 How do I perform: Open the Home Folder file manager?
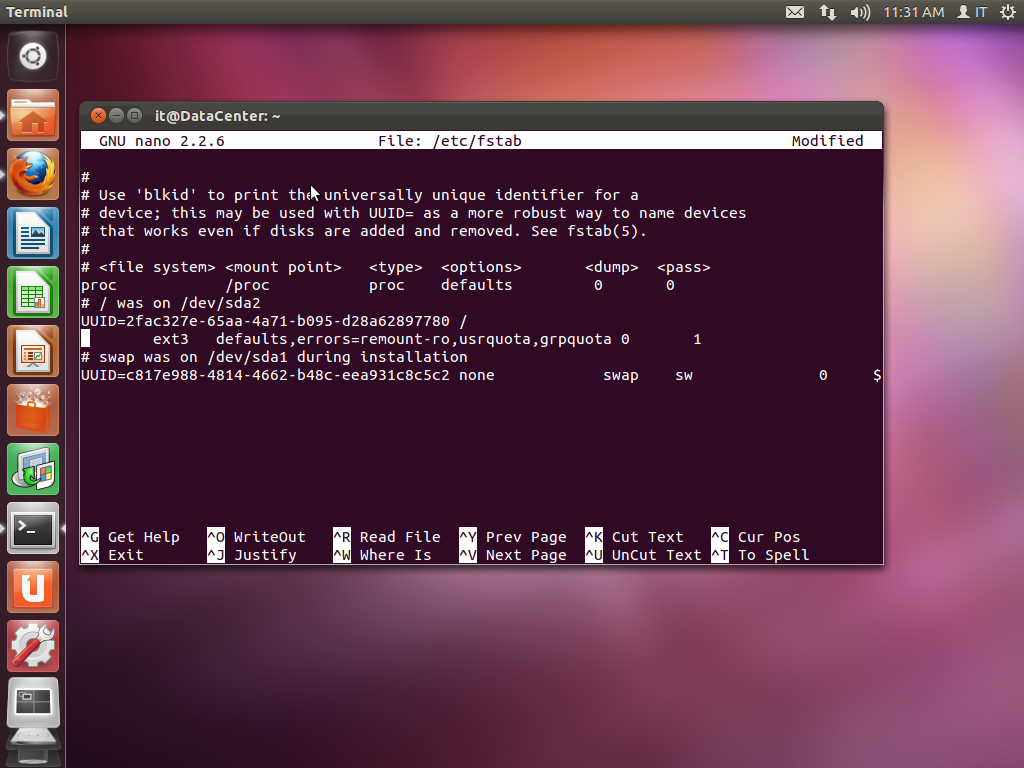33,115
